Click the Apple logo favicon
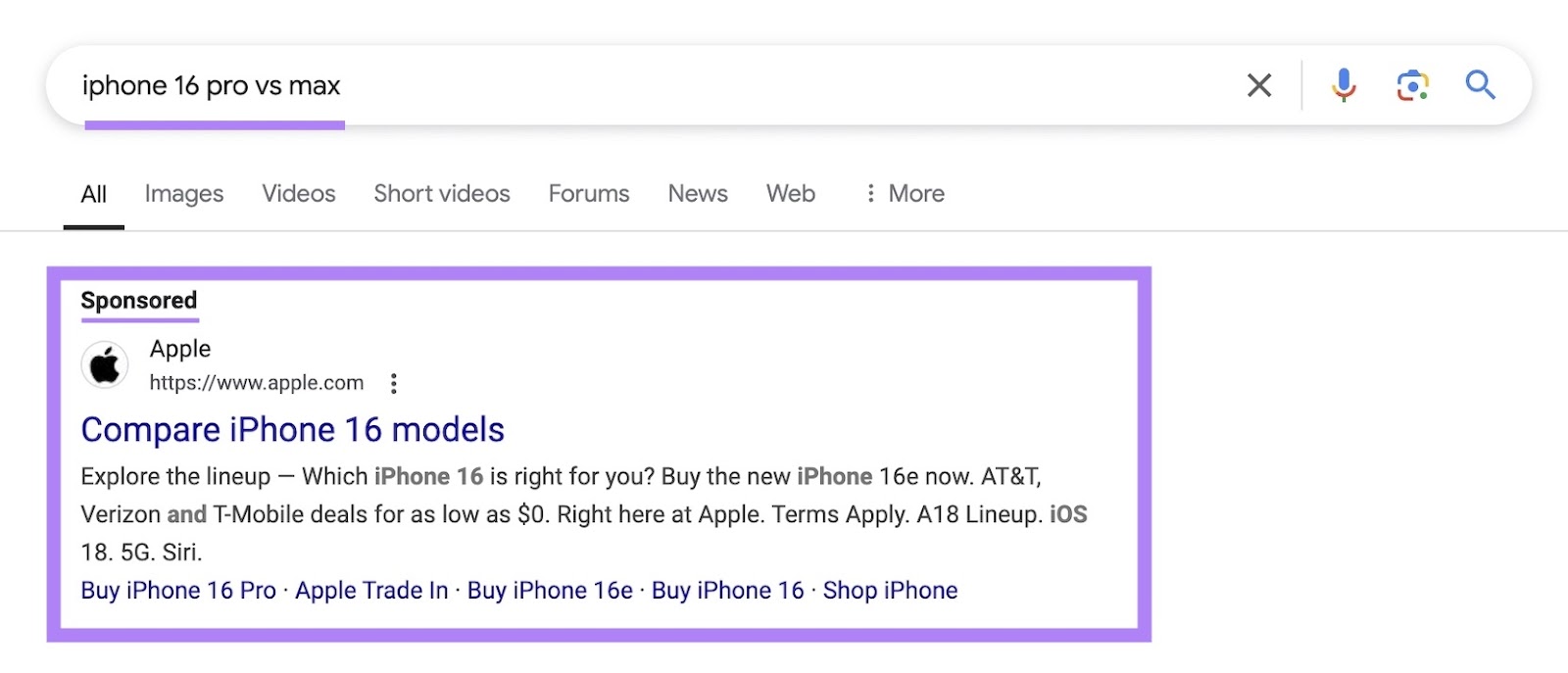 [104, 363]
